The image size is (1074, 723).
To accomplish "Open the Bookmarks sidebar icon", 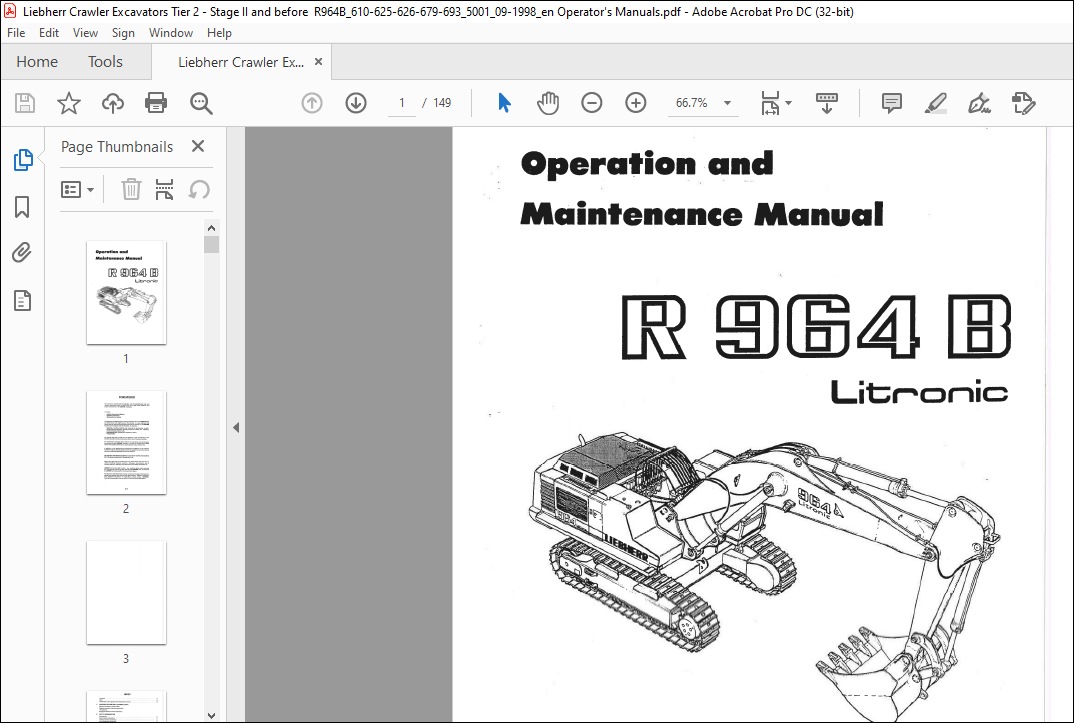I will [22, 207].
